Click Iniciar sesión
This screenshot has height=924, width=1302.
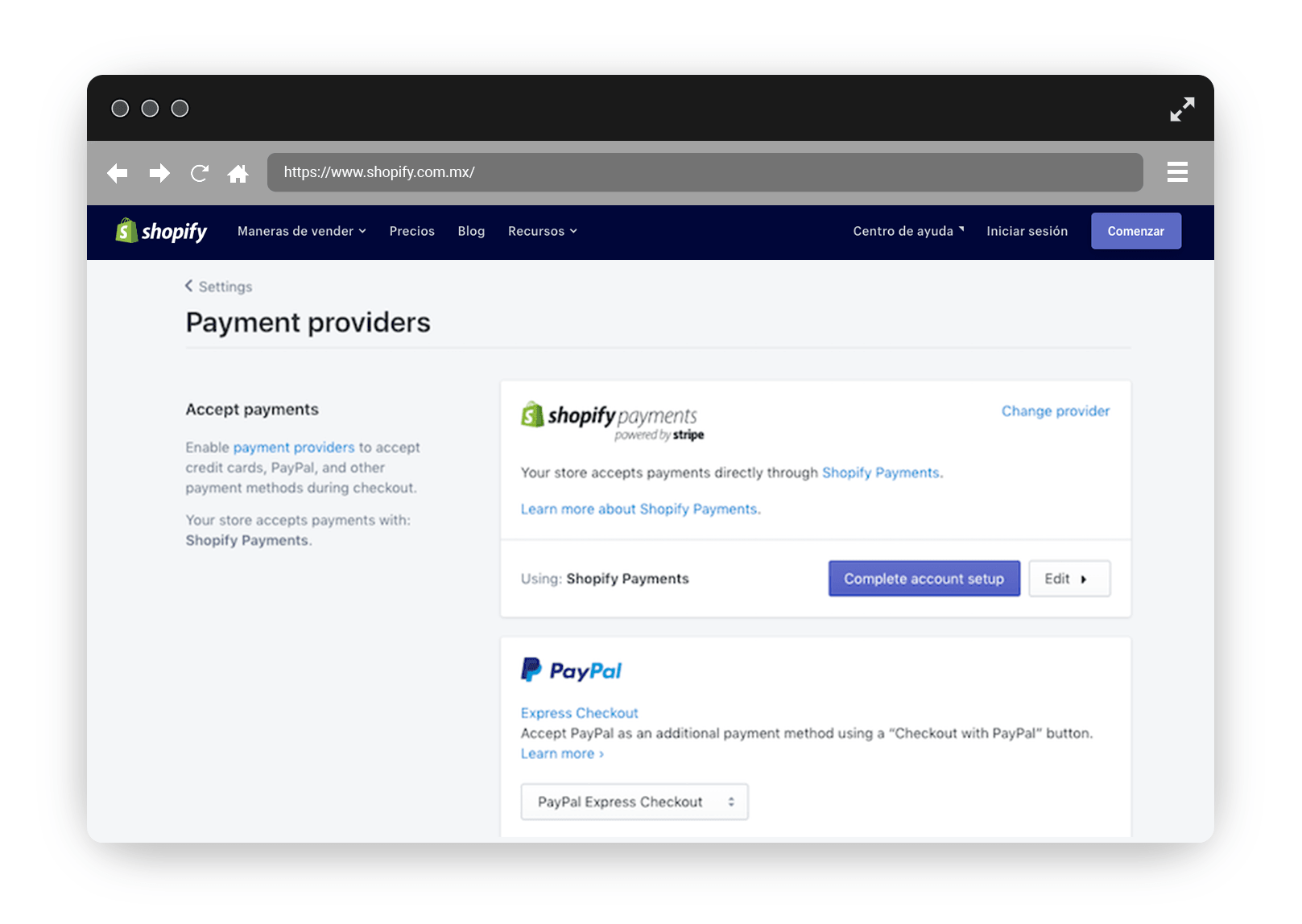click(1027, 231)
